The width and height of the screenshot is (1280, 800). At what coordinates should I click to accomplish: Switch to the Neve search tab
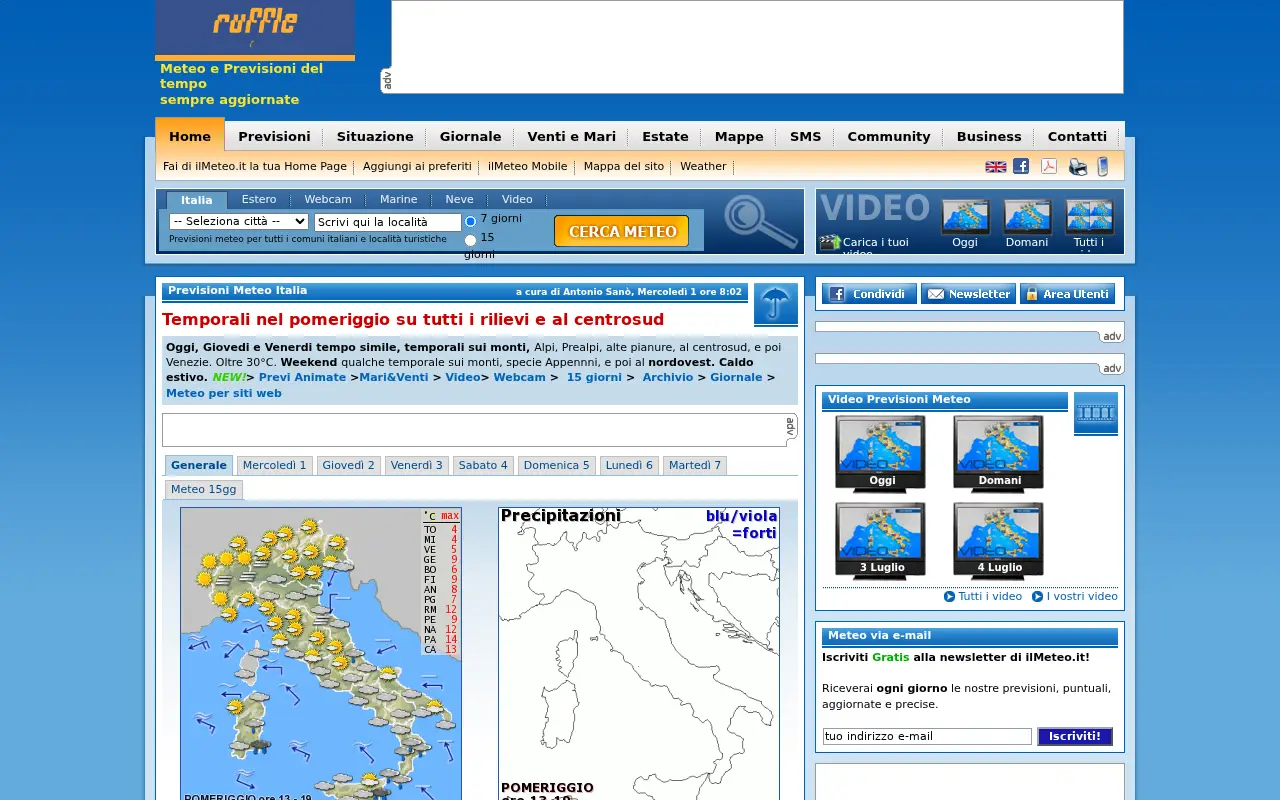(x=460, y=200)
